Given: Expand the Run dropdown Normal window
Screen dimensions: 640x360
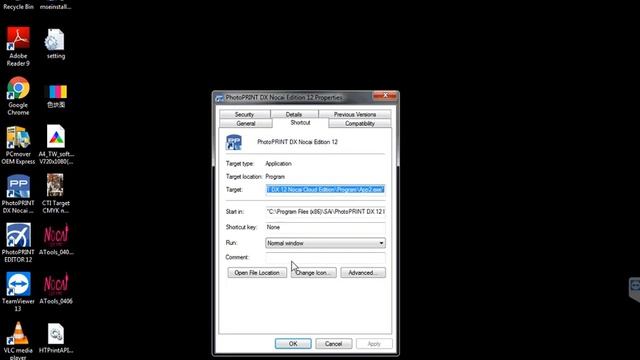Looking at the screenshot, I should click(x=325, y=243).
